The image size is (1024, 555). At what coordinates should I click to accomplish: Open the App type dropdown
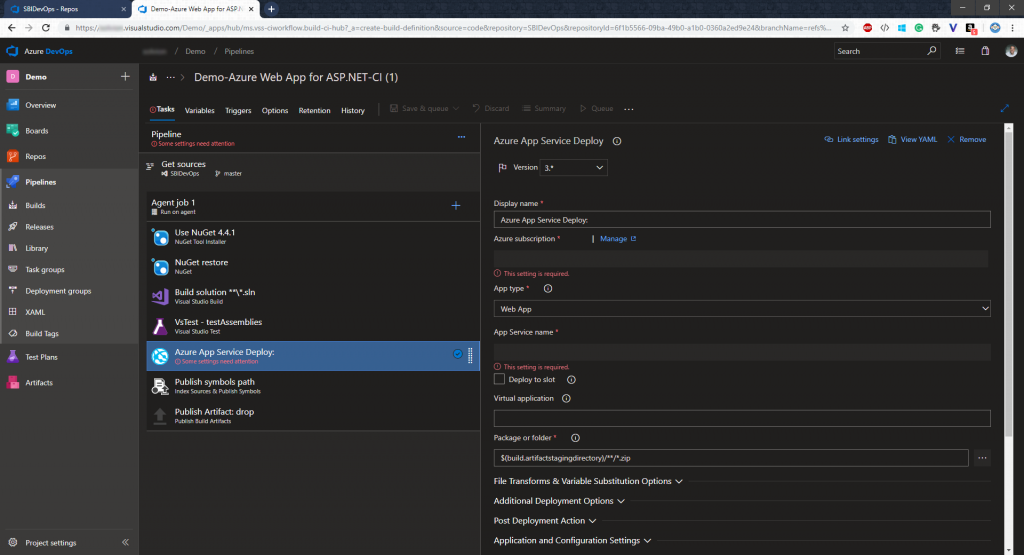coord(742,309)
